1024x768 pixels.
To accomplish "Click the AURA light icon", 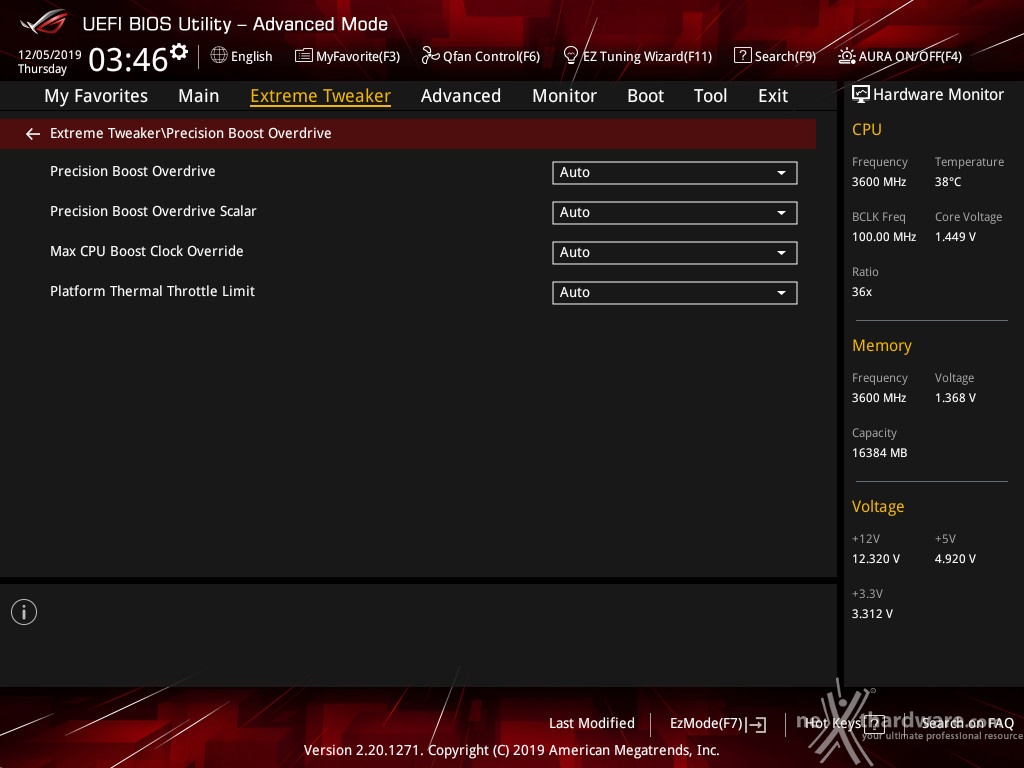I will click(x=847, y=56).
